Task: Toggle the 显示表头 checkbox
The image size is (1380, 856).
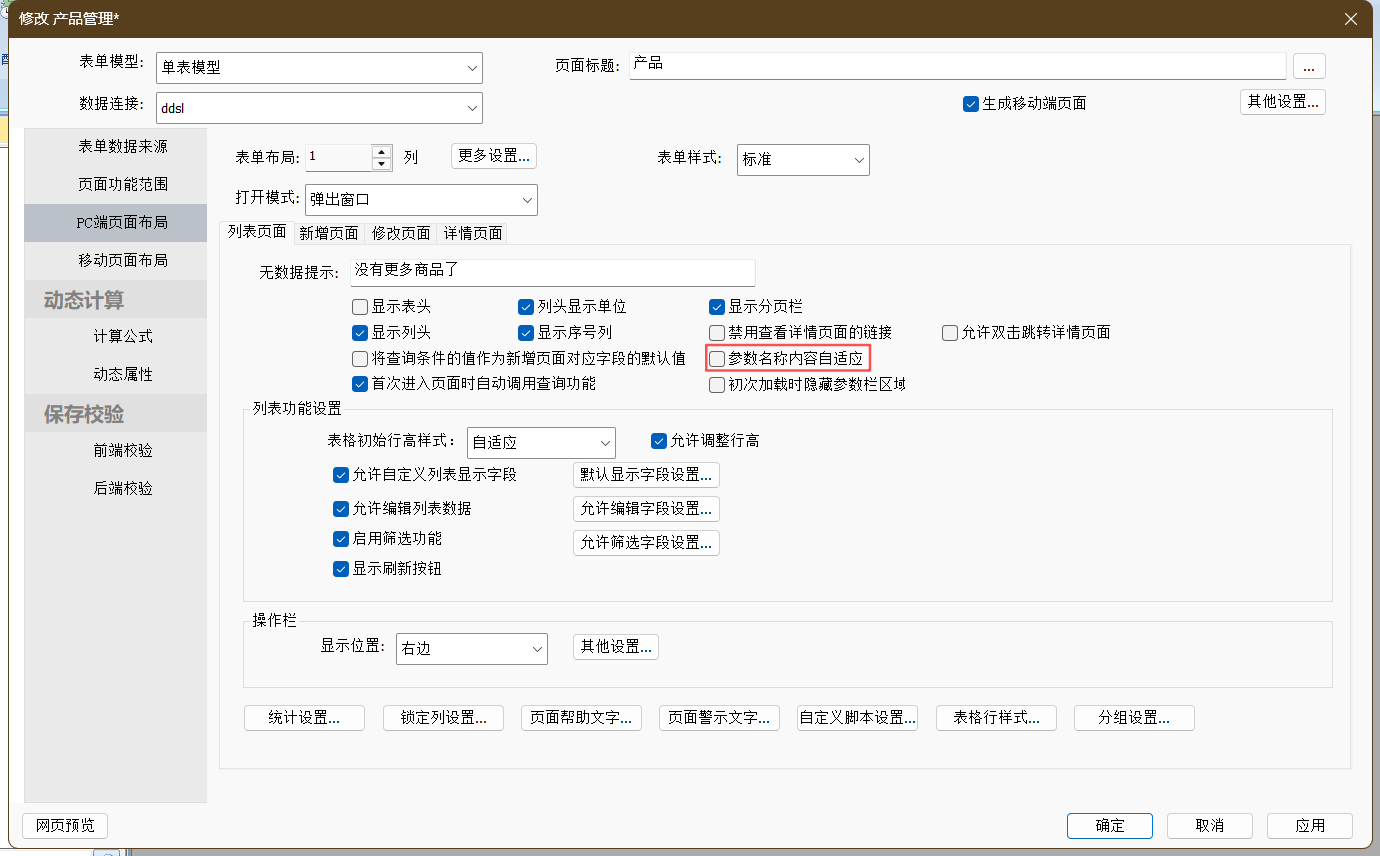Action: pyautogui.click(x=360, y=307)
